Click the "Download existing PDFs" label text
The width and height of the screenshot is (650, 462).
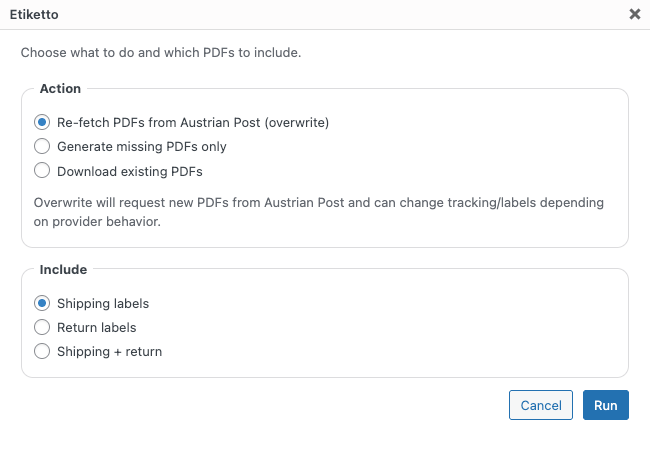[x=130, y=171]
